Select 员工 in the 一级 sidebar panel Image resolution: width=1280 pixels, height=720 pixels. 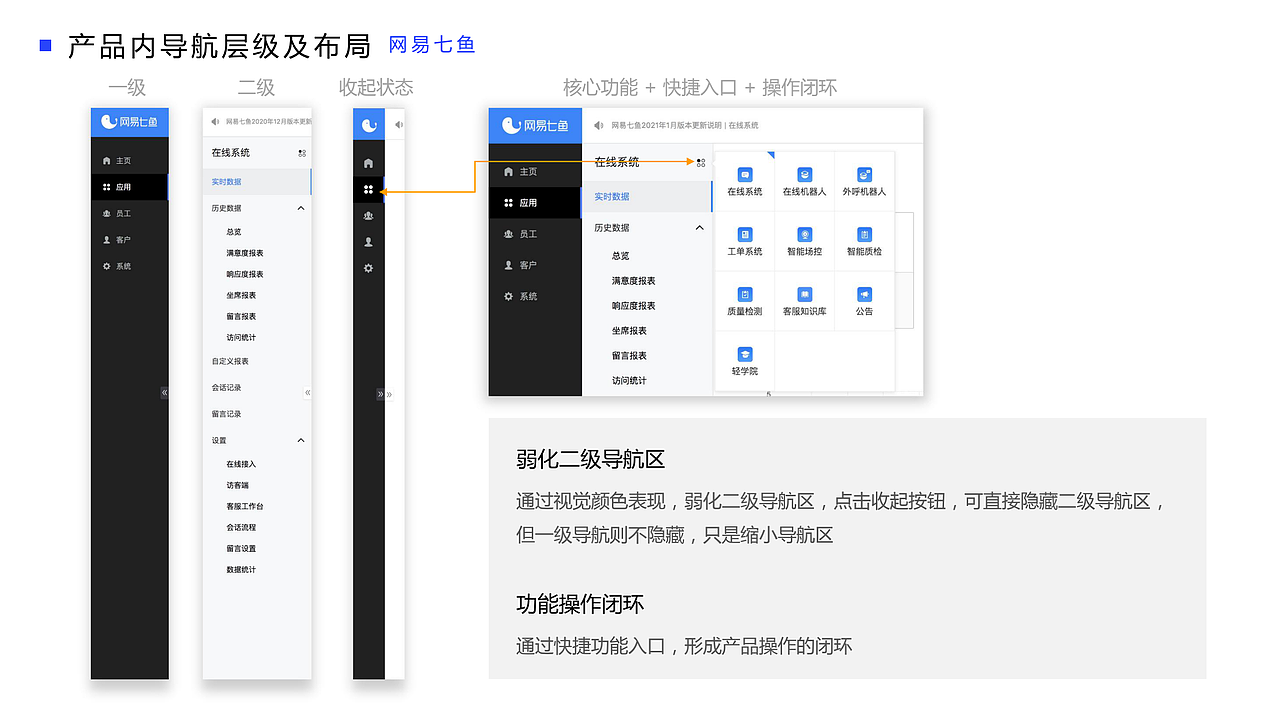point(130,213)
